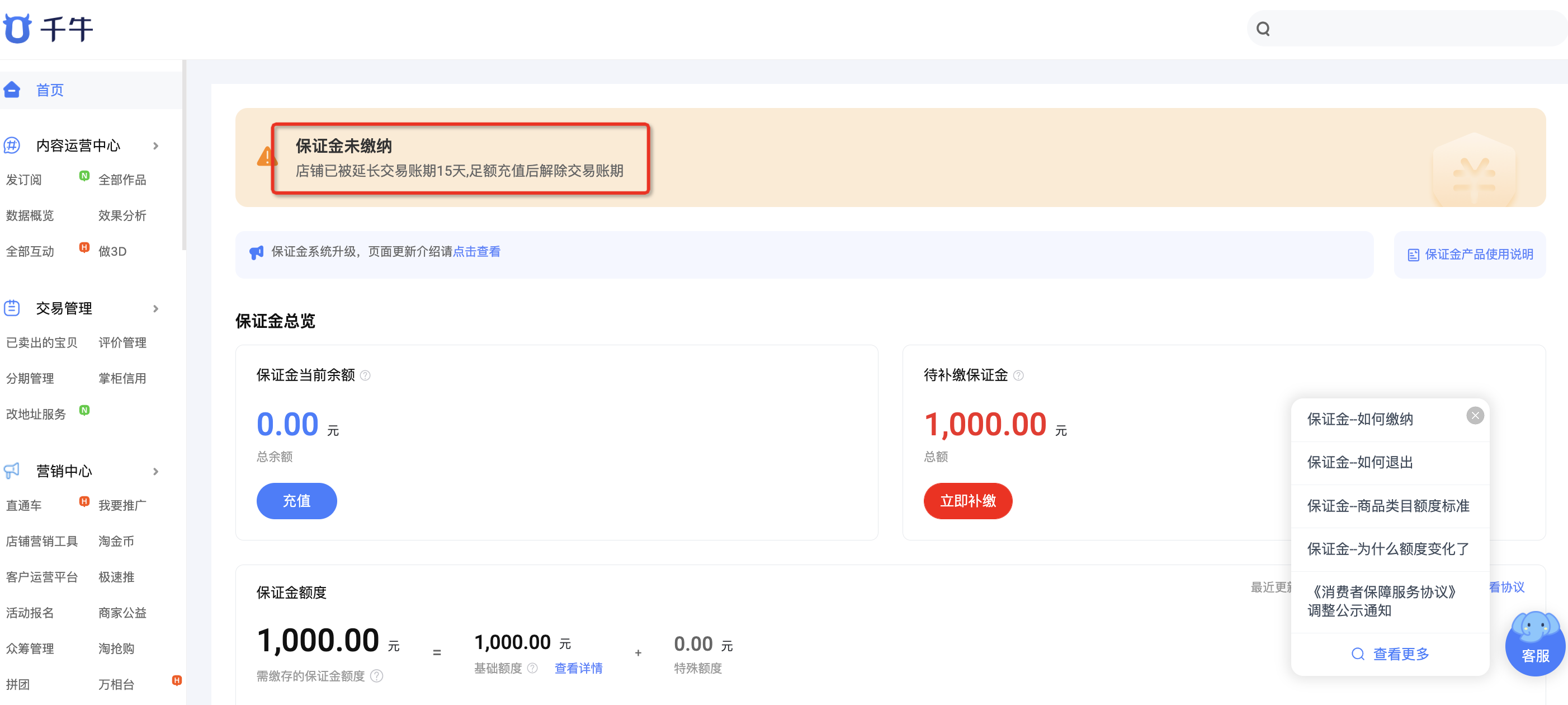Click the 交易管理 clipboard icon

12,308
